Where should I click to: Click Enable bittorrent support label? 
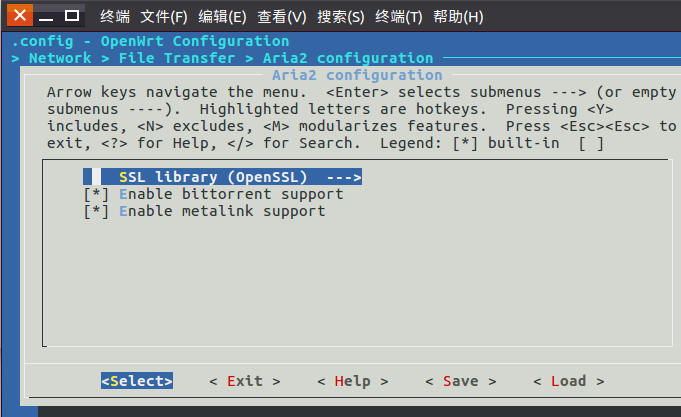[x=231, y=194]
